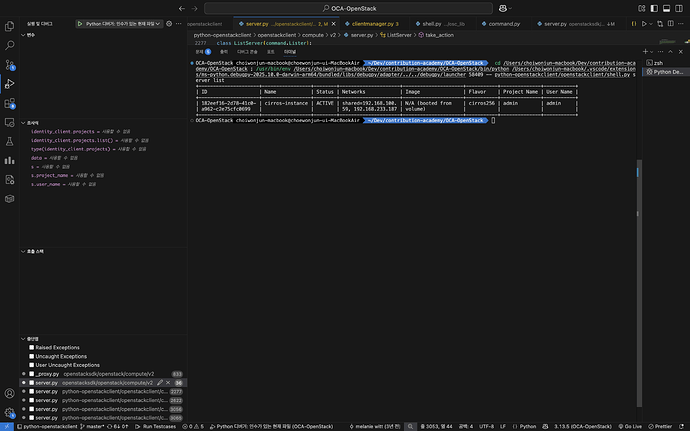Viewport: 690px width, 431px height.
Task: Open the new terminal profile dropdown arrow
Action: [x=651, y=52]
